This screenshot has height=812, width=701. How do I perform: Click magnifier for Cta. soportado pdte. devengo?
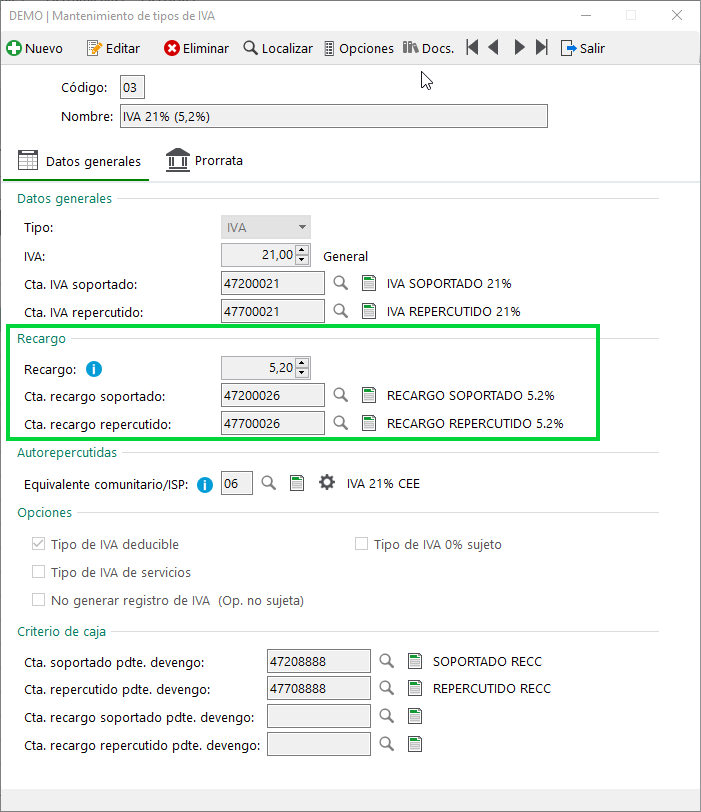[x=386, y=661]
